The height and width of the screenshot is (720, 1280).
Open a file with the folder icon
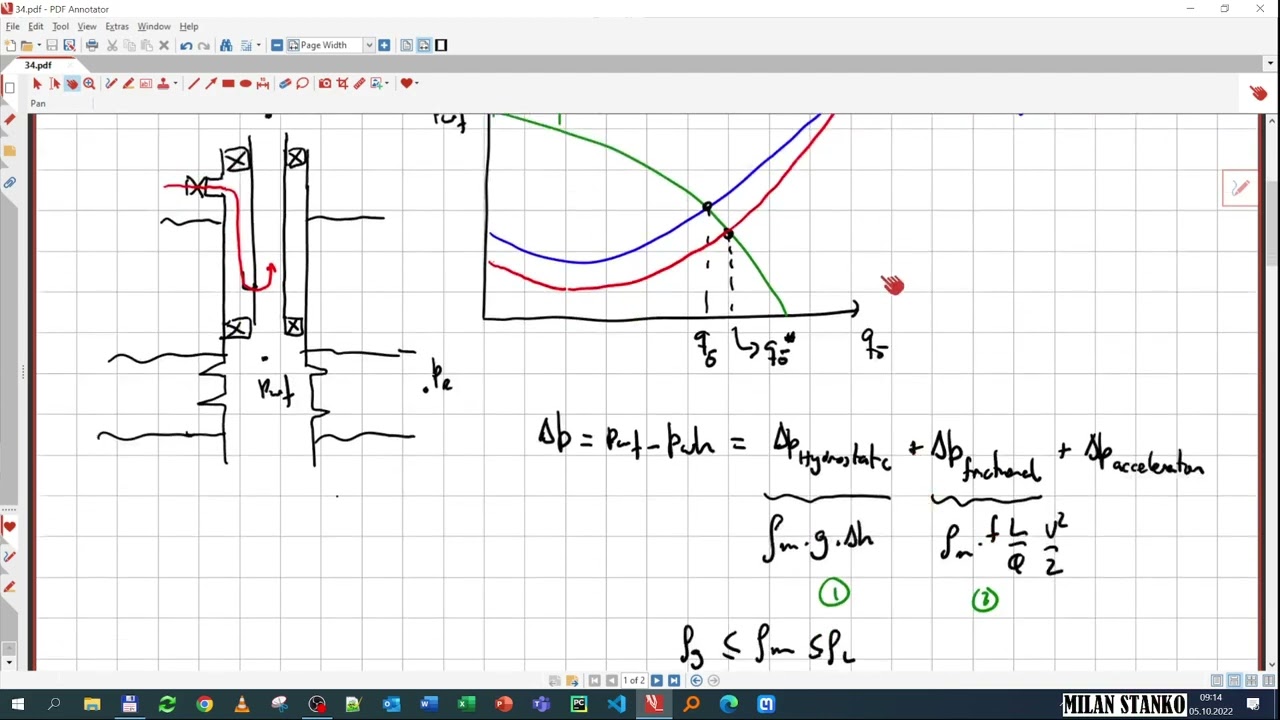click(26, 45)
